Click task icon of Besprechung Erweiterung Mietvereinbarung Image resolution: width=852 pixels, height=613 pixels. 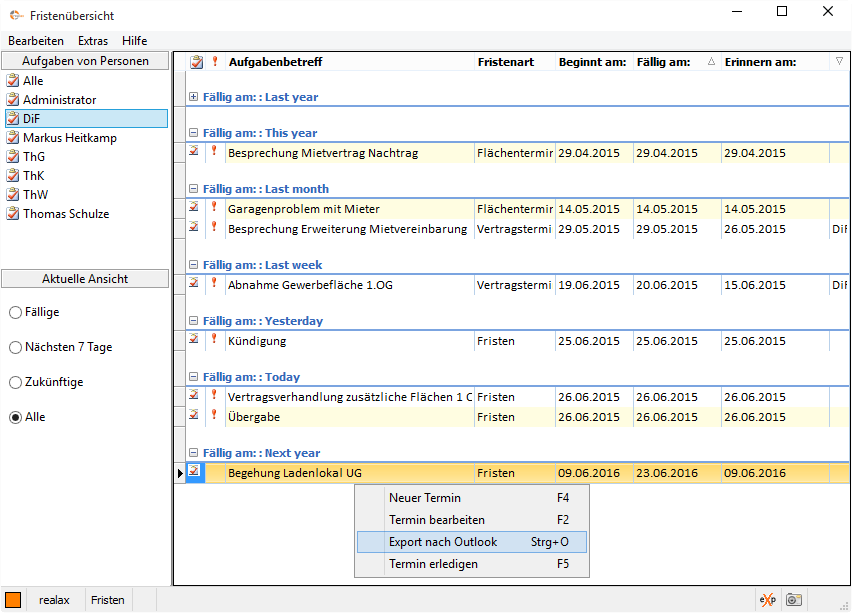[x=194, y=227]
